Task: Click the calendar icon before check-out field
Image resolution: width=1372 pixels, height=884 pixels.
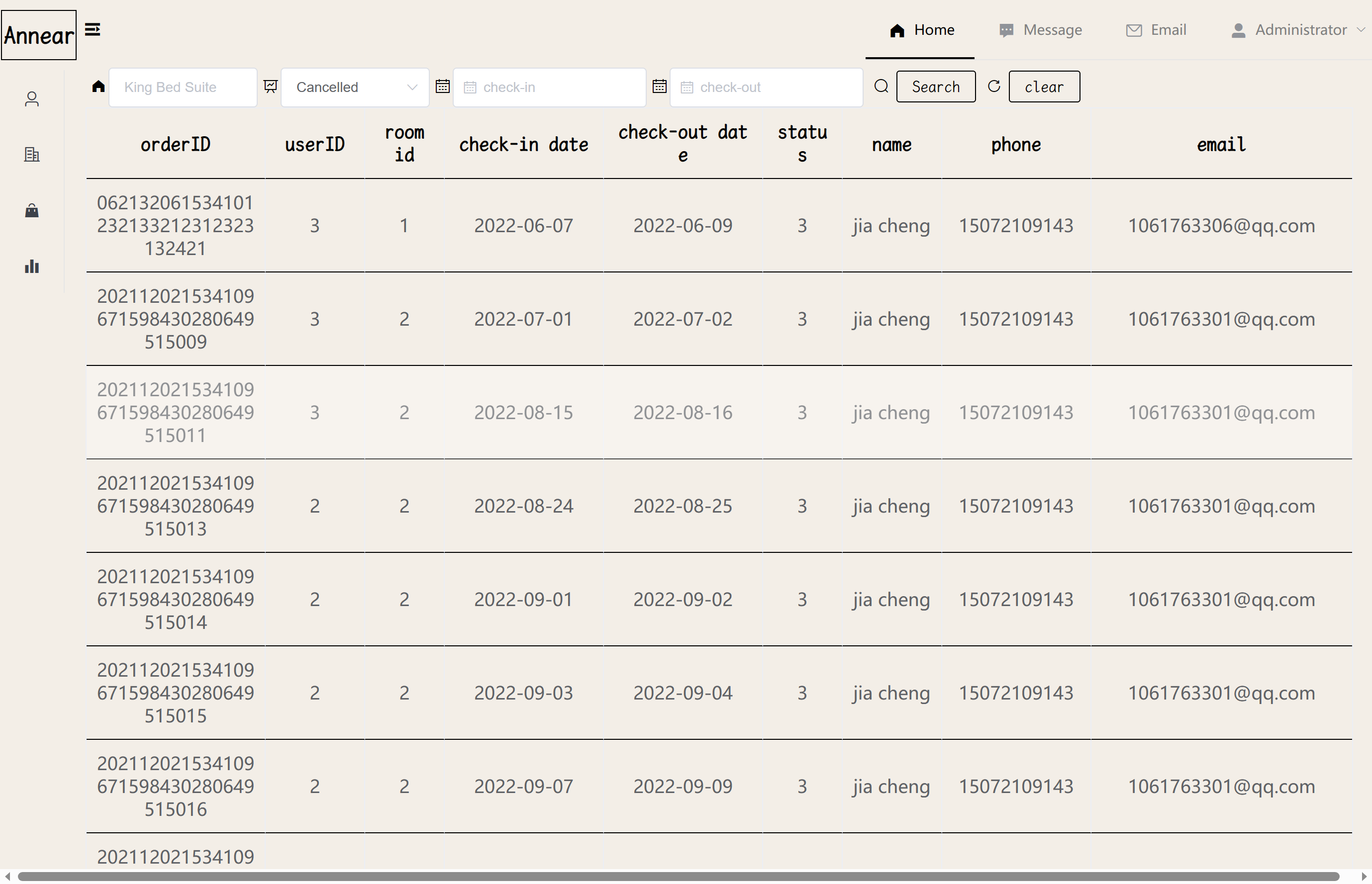Action: tap(659, 87)
